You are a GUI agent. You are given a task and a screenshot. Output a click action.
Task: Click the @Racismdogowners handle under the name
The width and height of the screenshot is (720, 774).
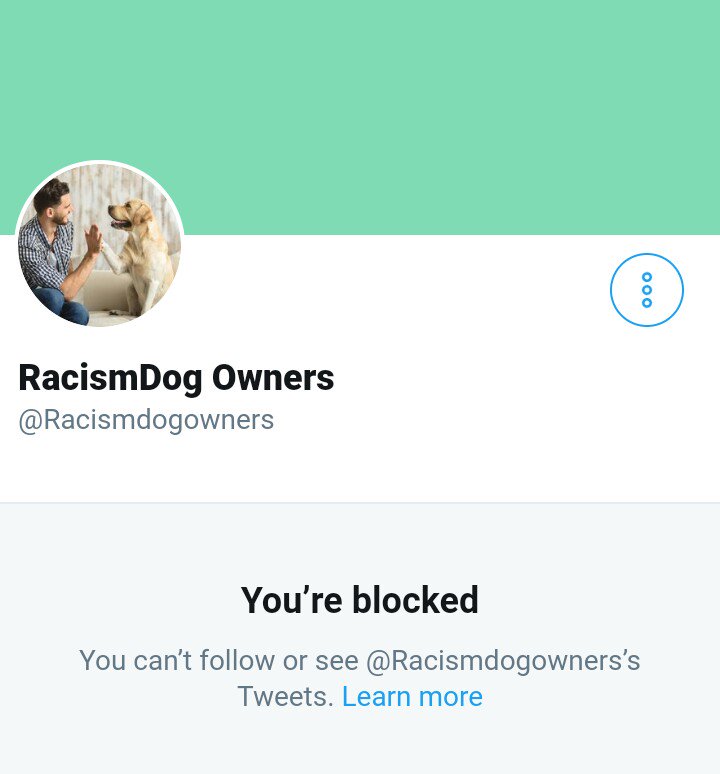pos(146,421)
